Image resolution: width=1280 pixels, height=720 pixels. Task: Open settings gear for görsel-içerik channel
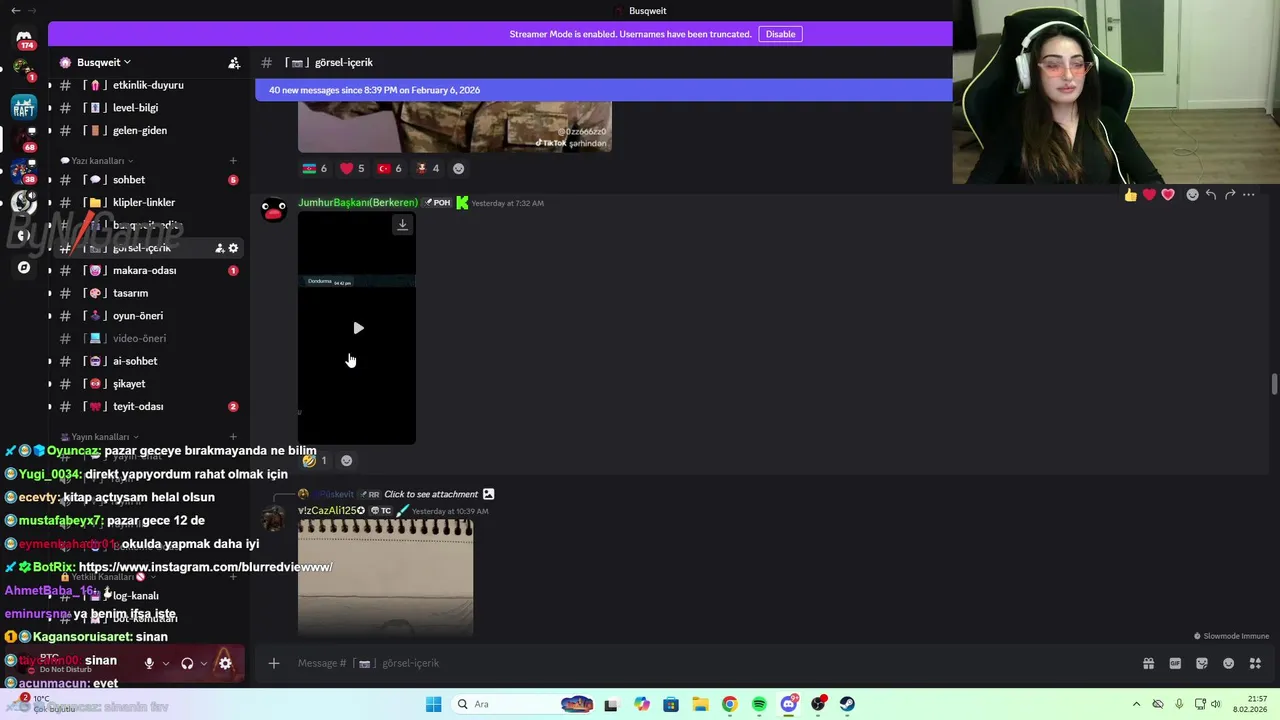[233, 248]
